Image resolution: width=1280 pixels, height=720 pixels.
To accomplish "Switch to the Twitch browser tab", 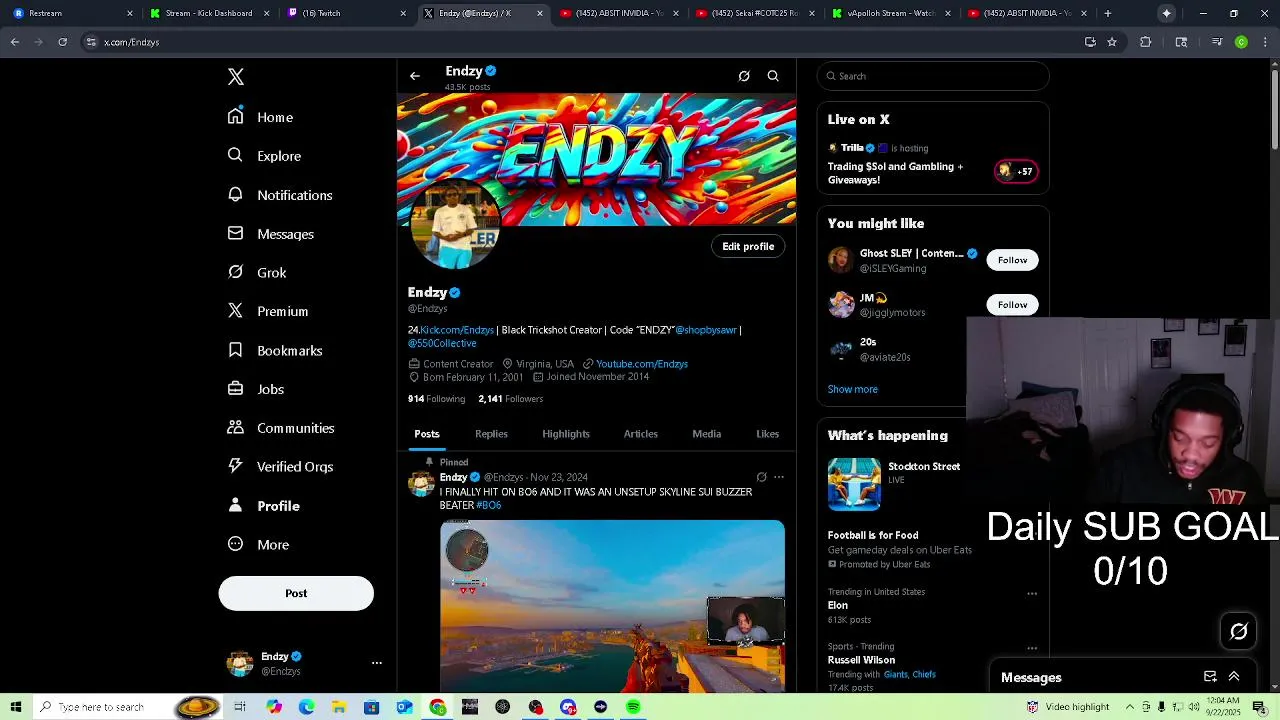I will [345, 13].
